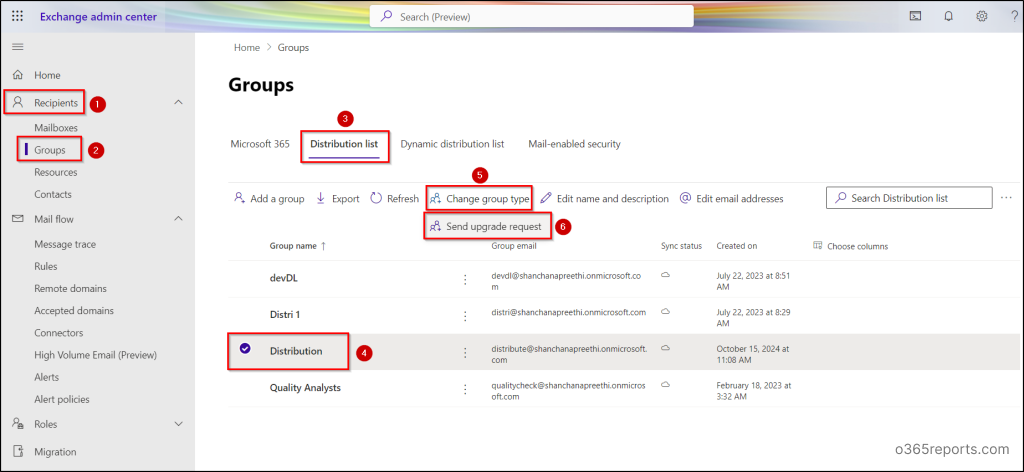This screenshot has width=1024, height=472.
Task: Refresh the groups list
Action: pos(394,198)
